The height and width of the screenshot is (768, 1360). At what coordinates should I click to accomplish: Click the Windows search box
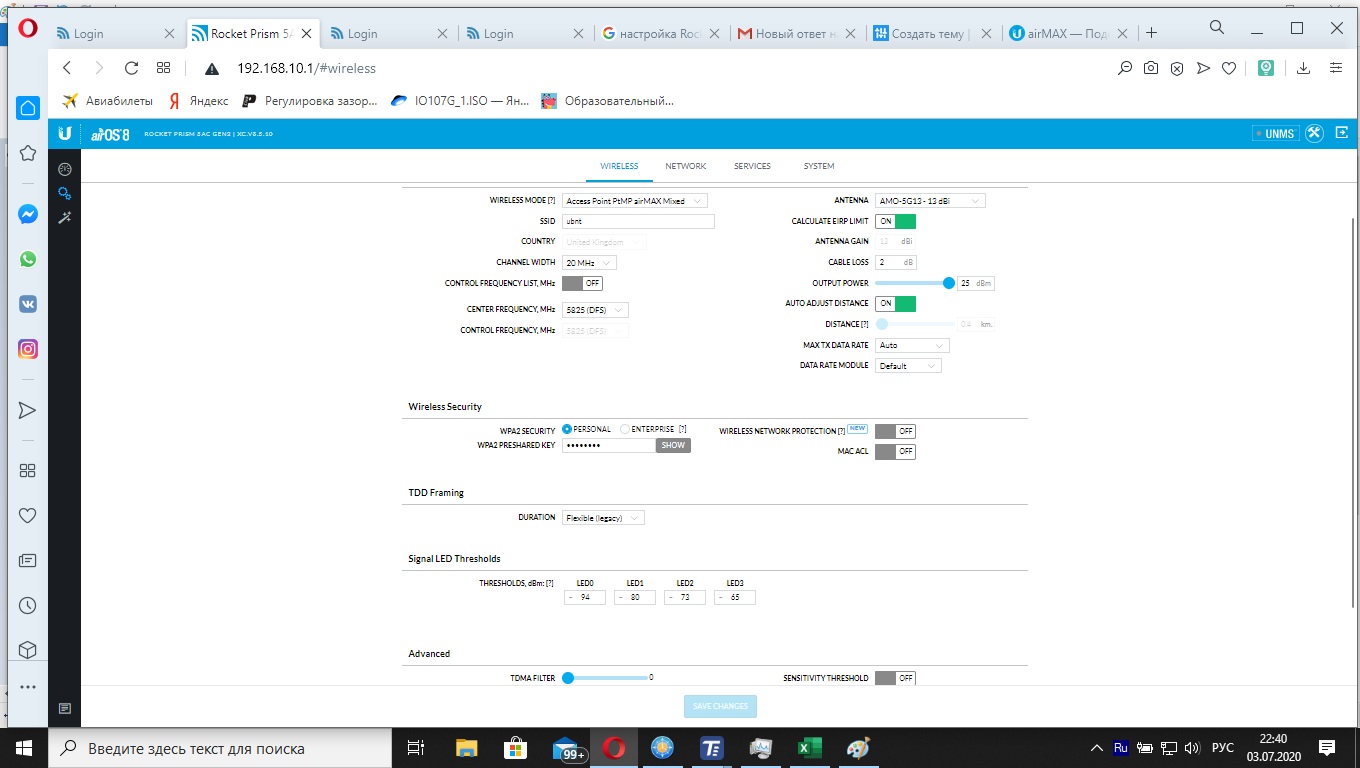pos(218,748)
